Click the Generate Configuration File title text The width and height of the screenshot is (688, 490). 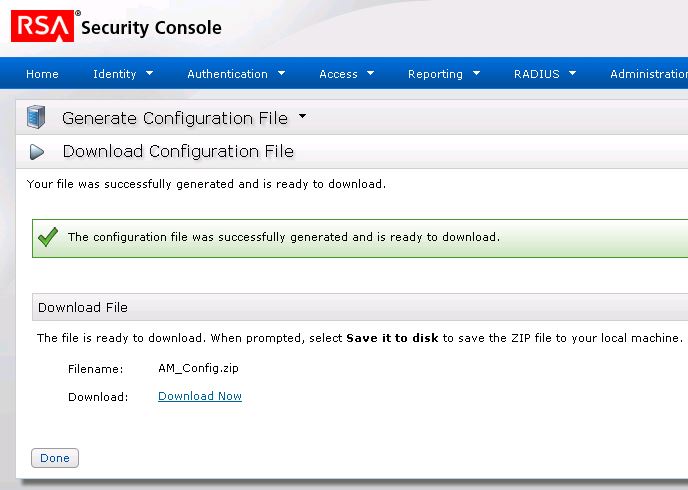click(x=174, y=118)
